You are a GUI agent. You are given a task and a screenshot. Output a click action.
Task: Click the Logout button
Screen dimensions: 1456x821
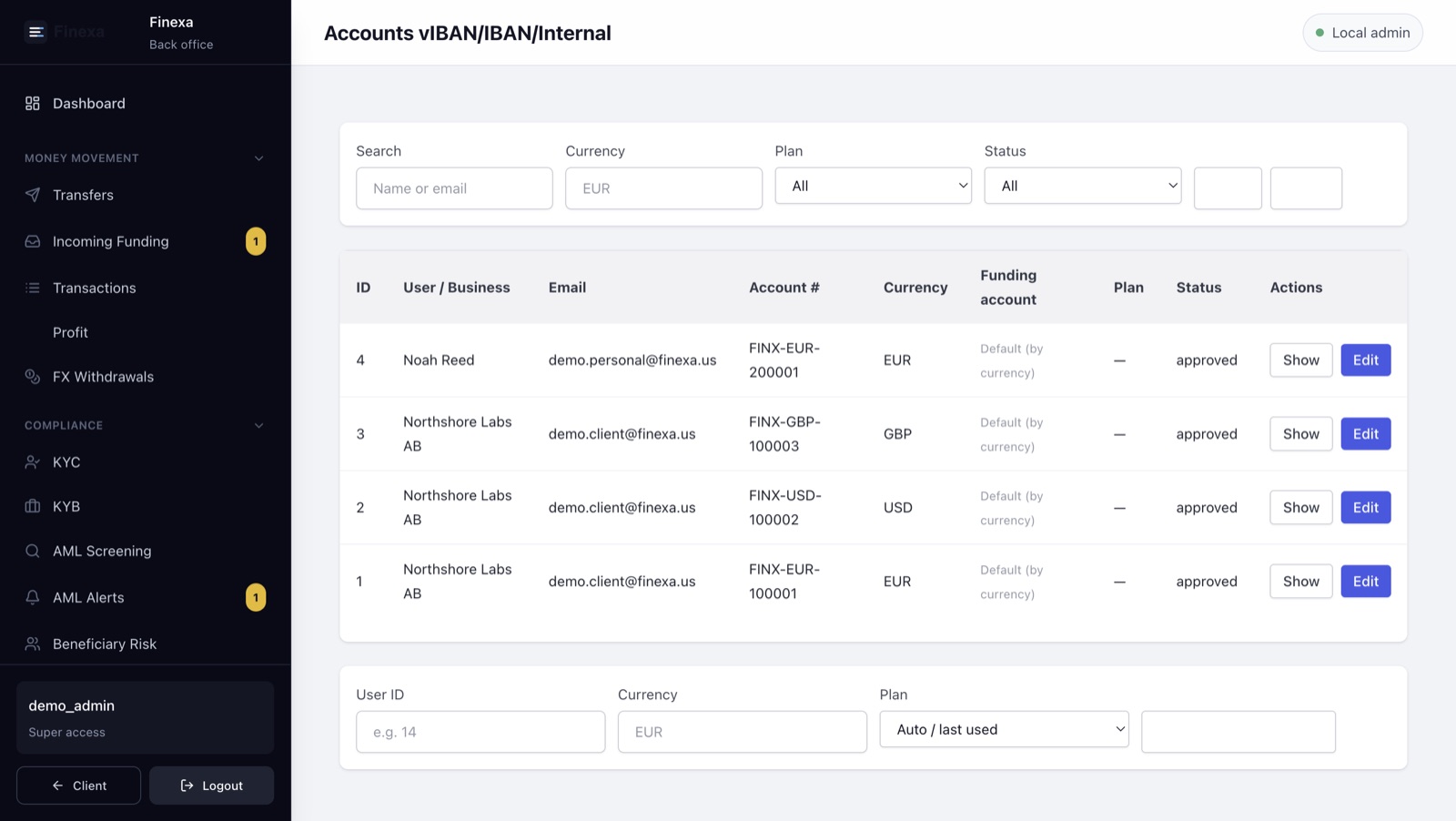(x=211, y=786)
